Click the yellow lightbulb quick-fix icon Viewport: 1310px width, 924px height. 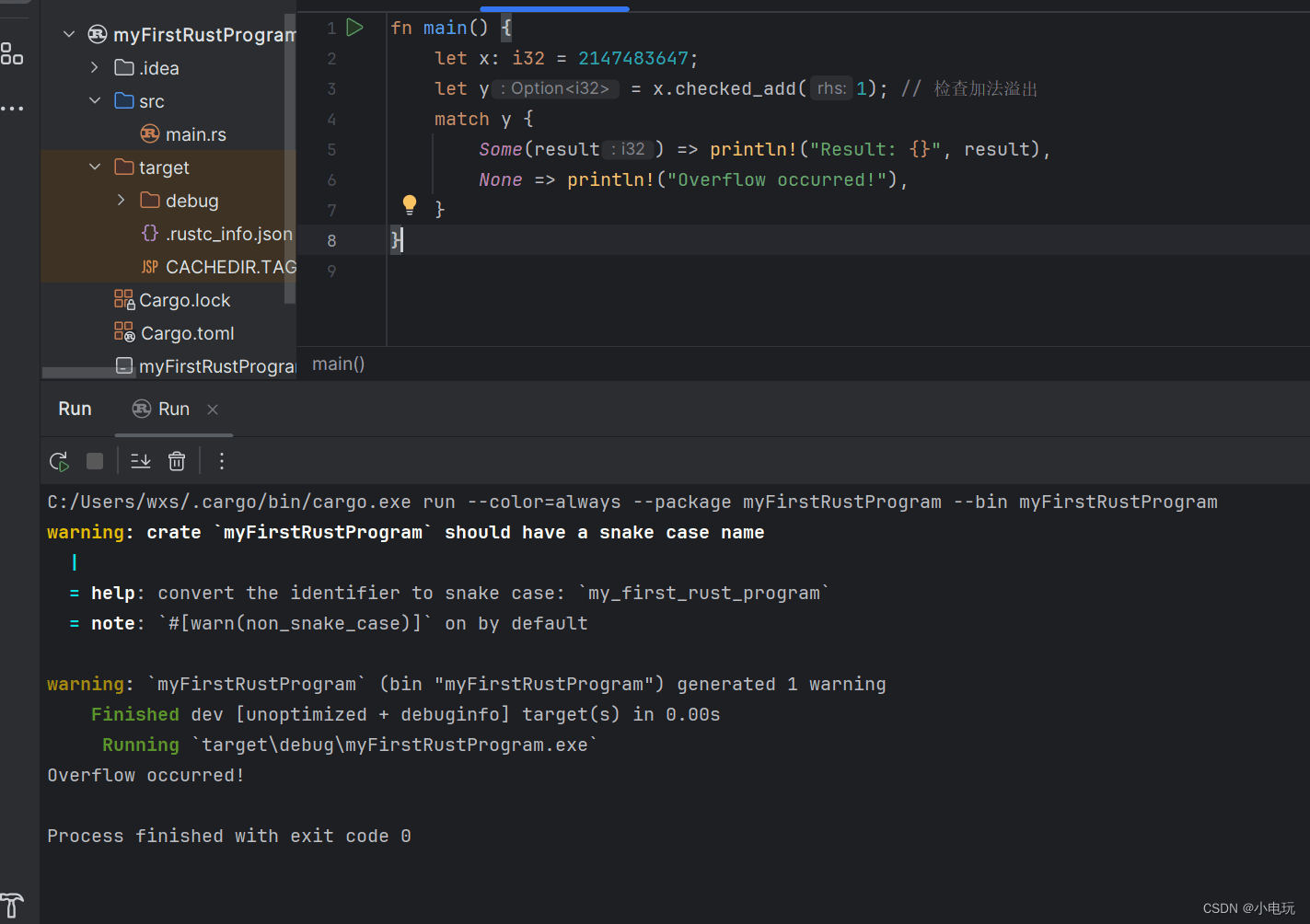click(x=410, y=204)
